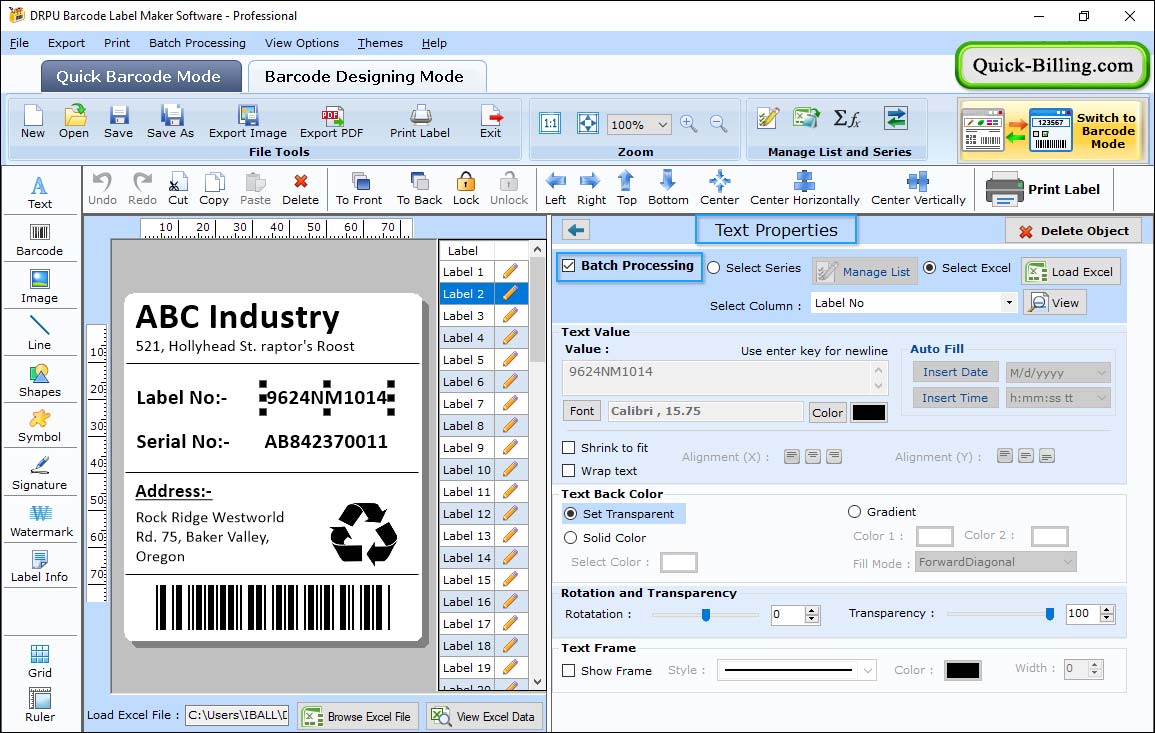Click Export Image icon
Viewport: 1155px width, 733px height.
pyautogui.click(x=248, y=122)
